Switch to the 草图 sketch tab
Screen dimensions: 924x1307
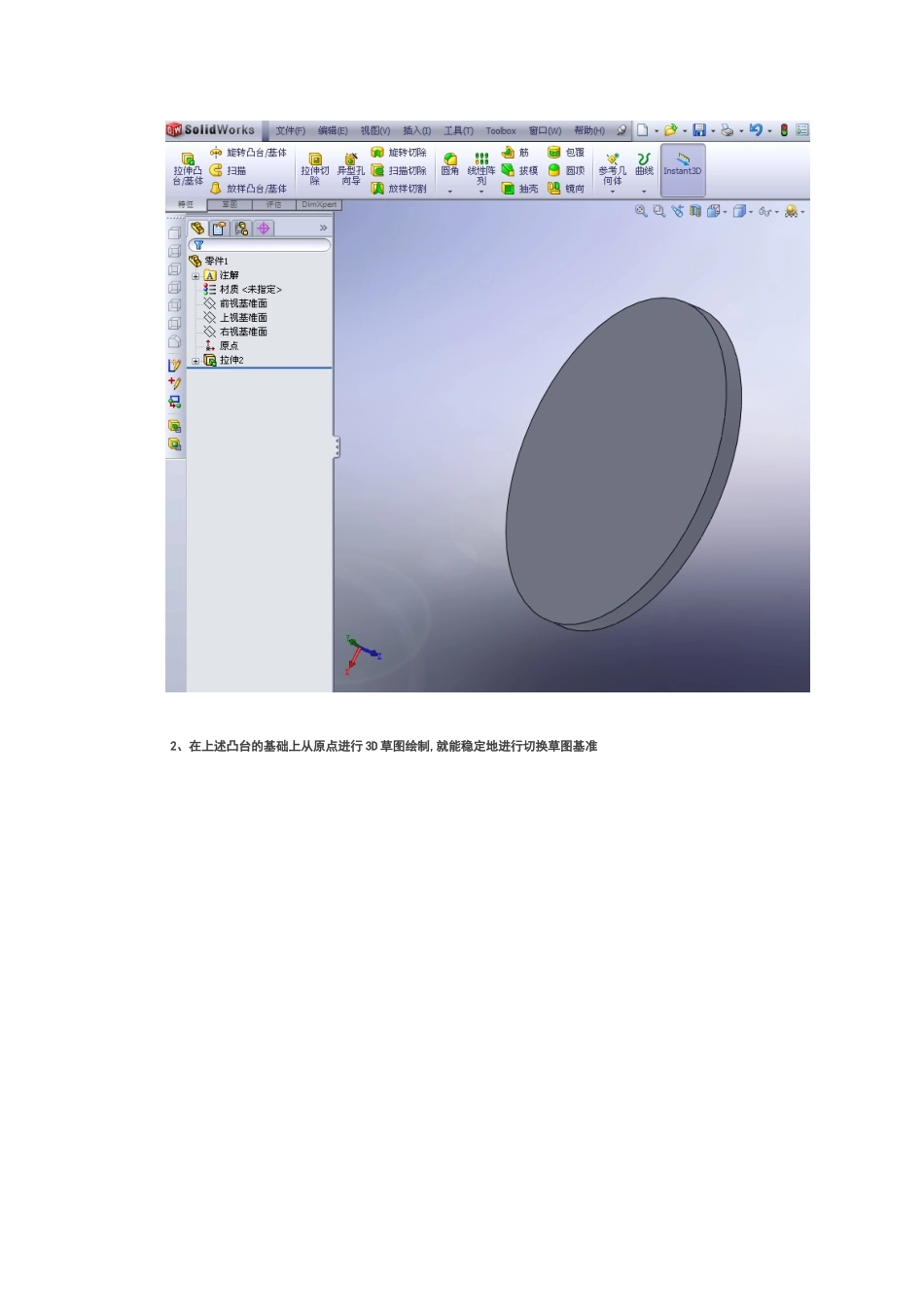230,205
